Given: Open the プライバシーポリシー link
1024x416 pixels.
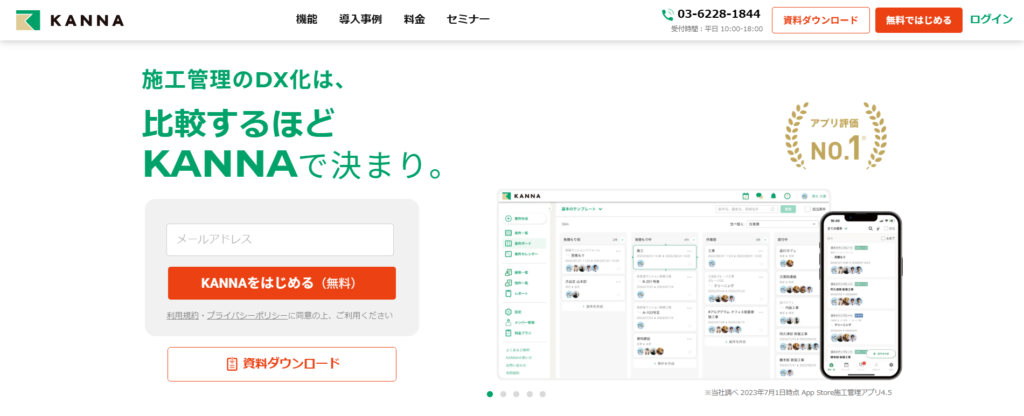Looking at the screenshot, I should pos(247,315).
